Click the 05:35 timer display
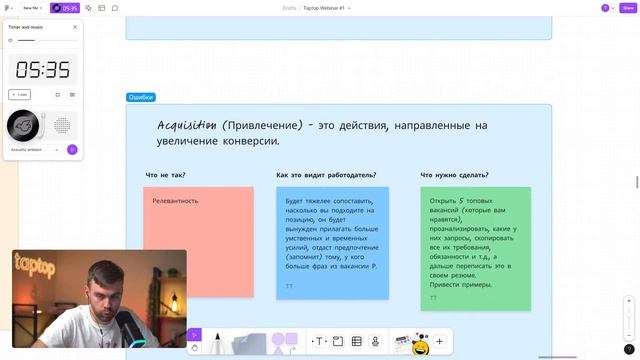This screenshot has height=360, width=640. point(43,69)
